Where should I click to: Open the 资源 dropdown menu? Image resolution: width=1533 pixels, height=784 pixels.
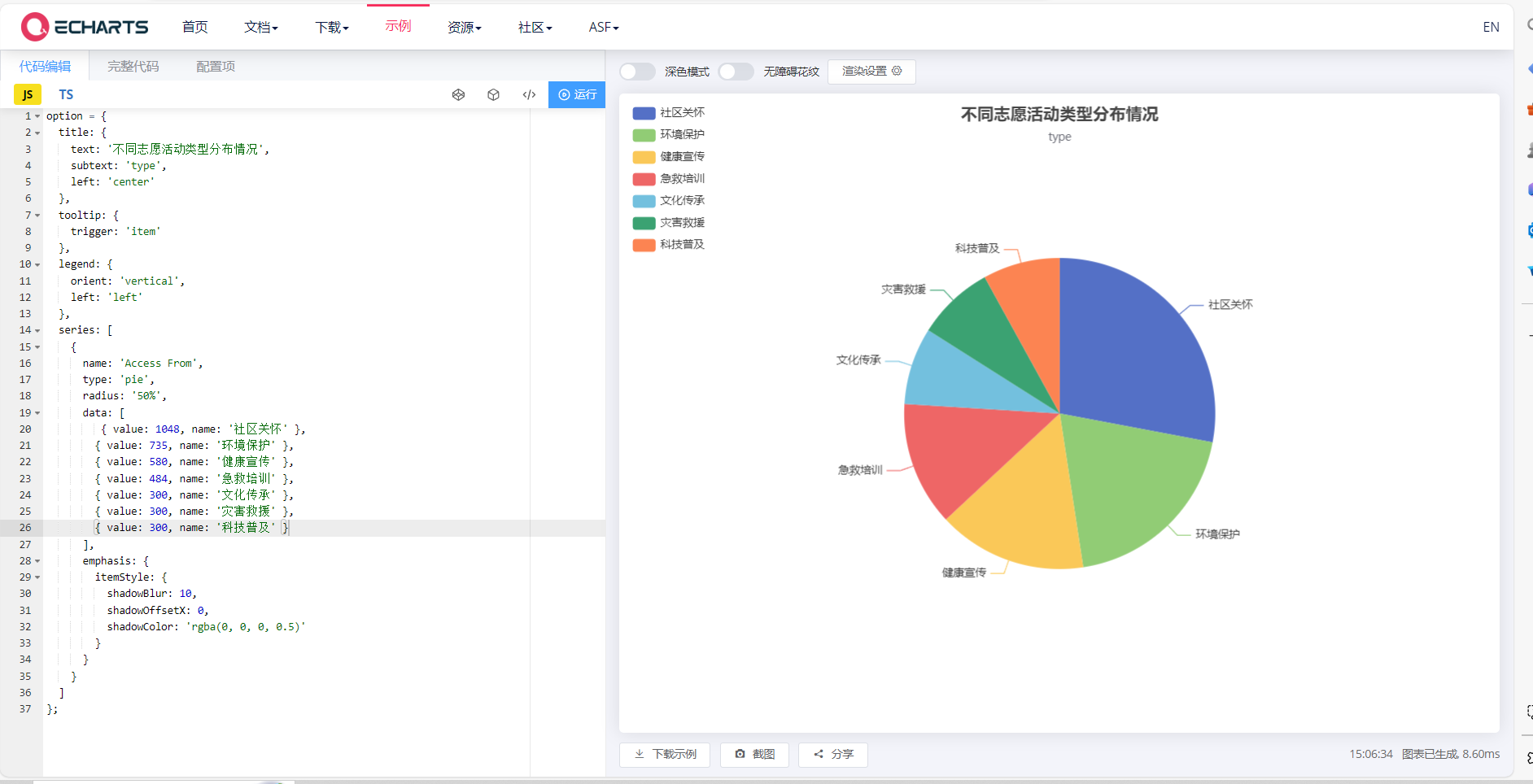pyautogui.click(x=464, y=27)
